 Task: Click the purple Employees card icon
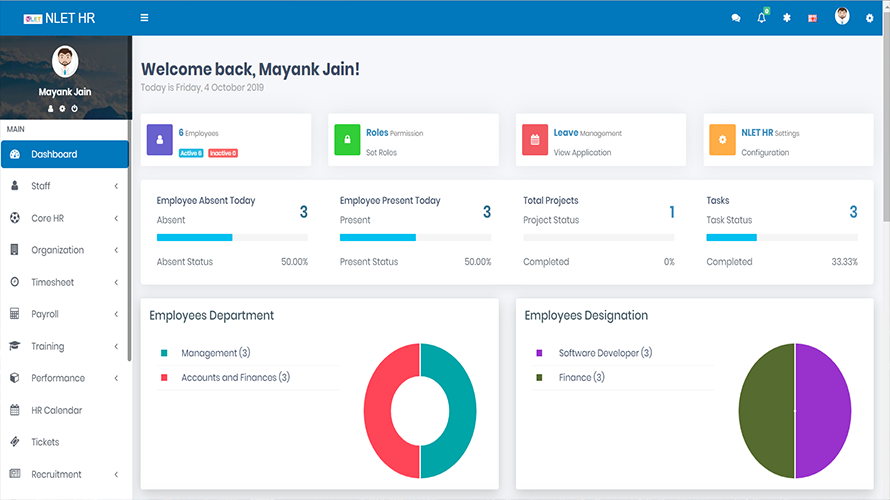160,140
